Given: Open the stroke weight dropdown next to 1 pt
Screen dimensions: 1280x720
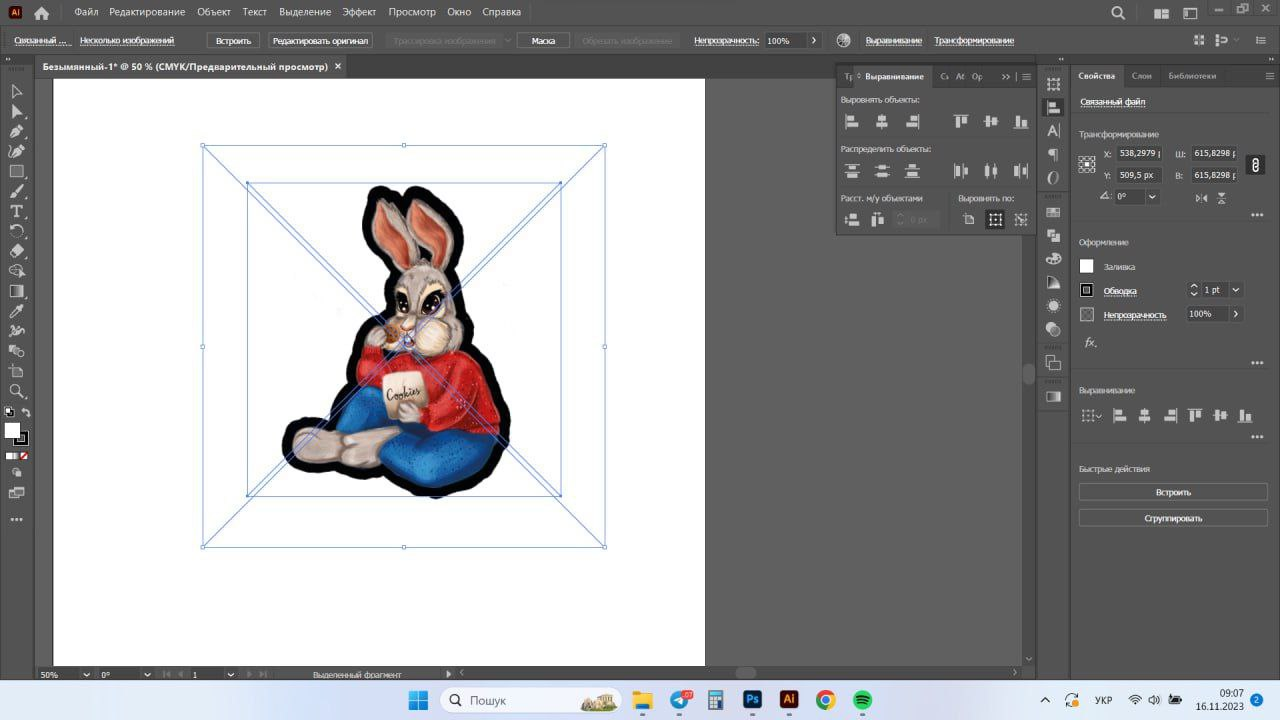Looking at the screenshot, I should (1236, 290).
